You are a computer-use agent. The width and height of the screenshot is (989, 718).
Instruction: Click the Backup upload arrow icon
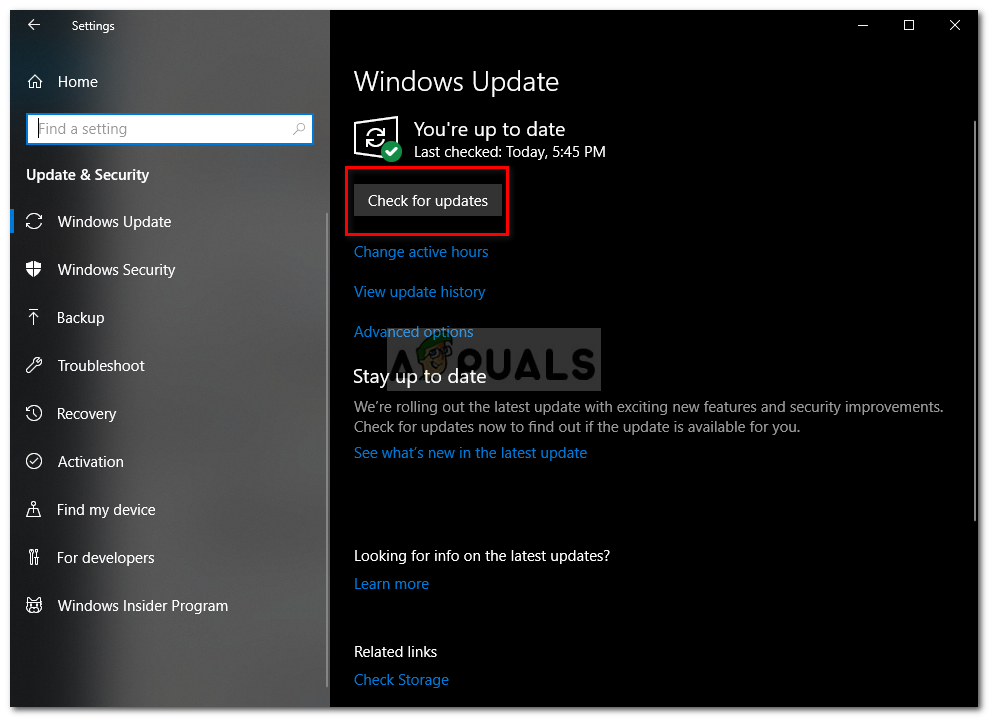coord(34,317)
